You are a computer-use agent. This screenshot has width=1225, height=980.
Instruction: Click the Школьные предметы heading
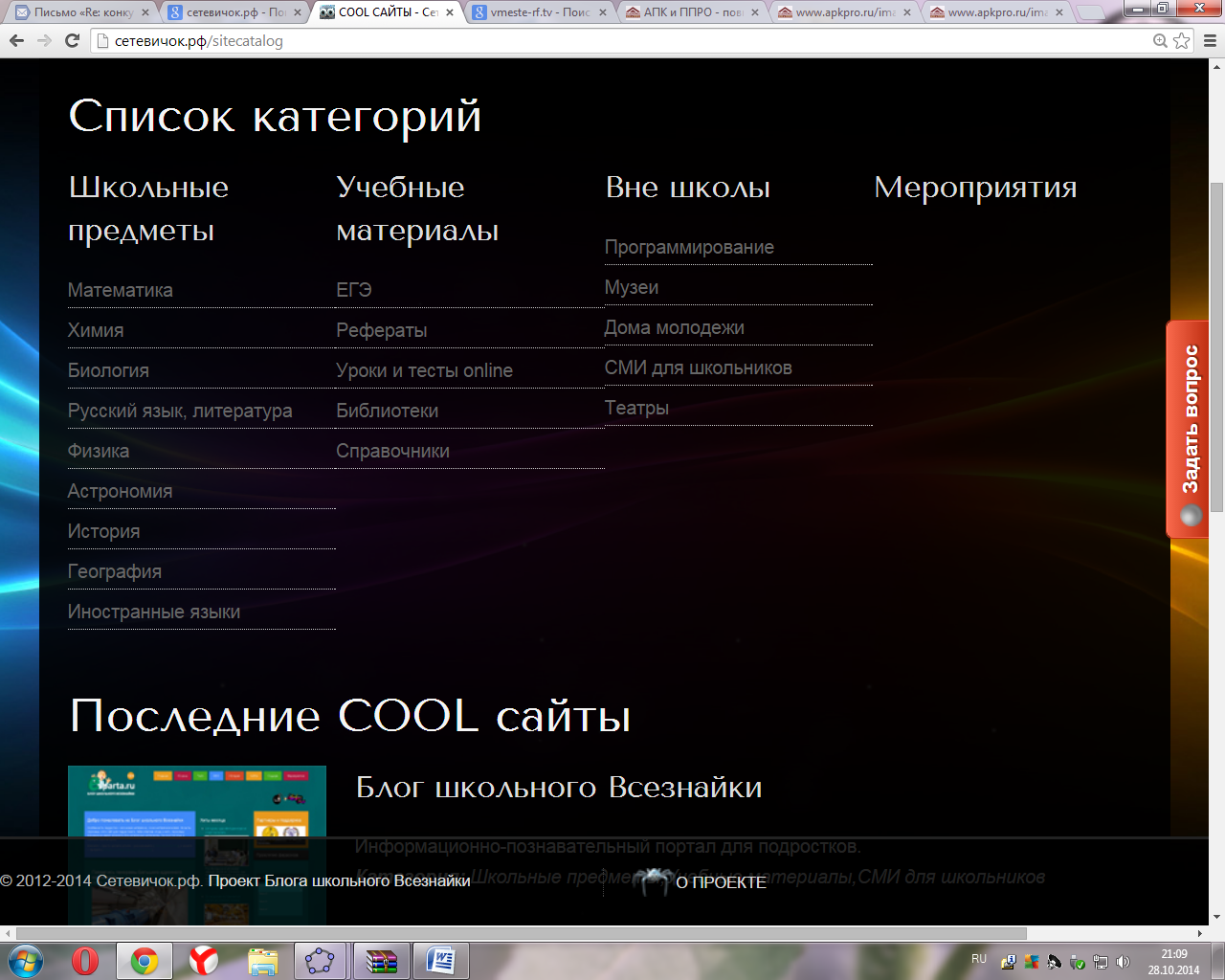[x=148, y=209]
